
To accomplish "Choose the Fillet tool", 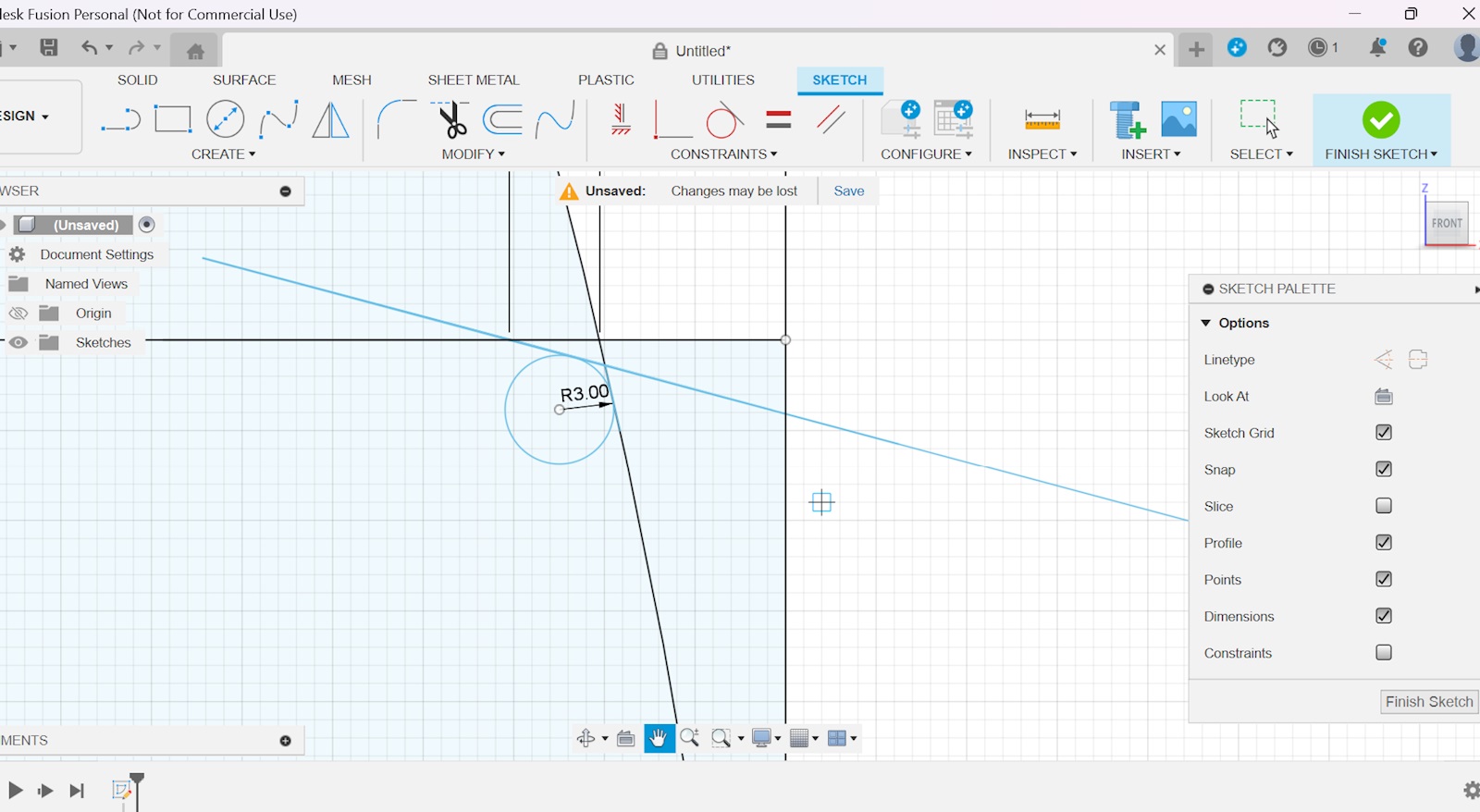I will click(396, 119).
